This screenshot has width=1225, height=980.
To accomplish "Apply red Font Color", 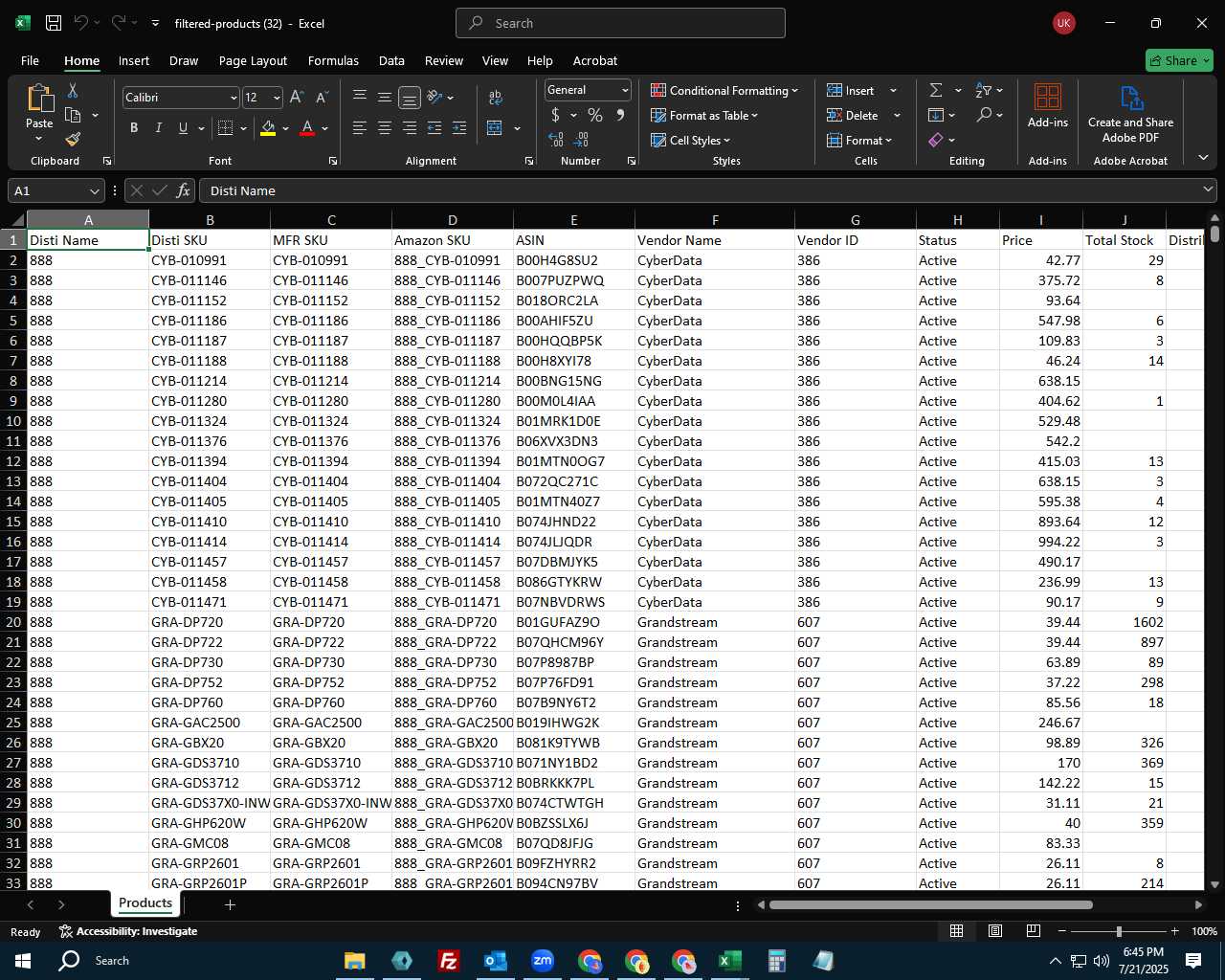I will coord(307,128).
